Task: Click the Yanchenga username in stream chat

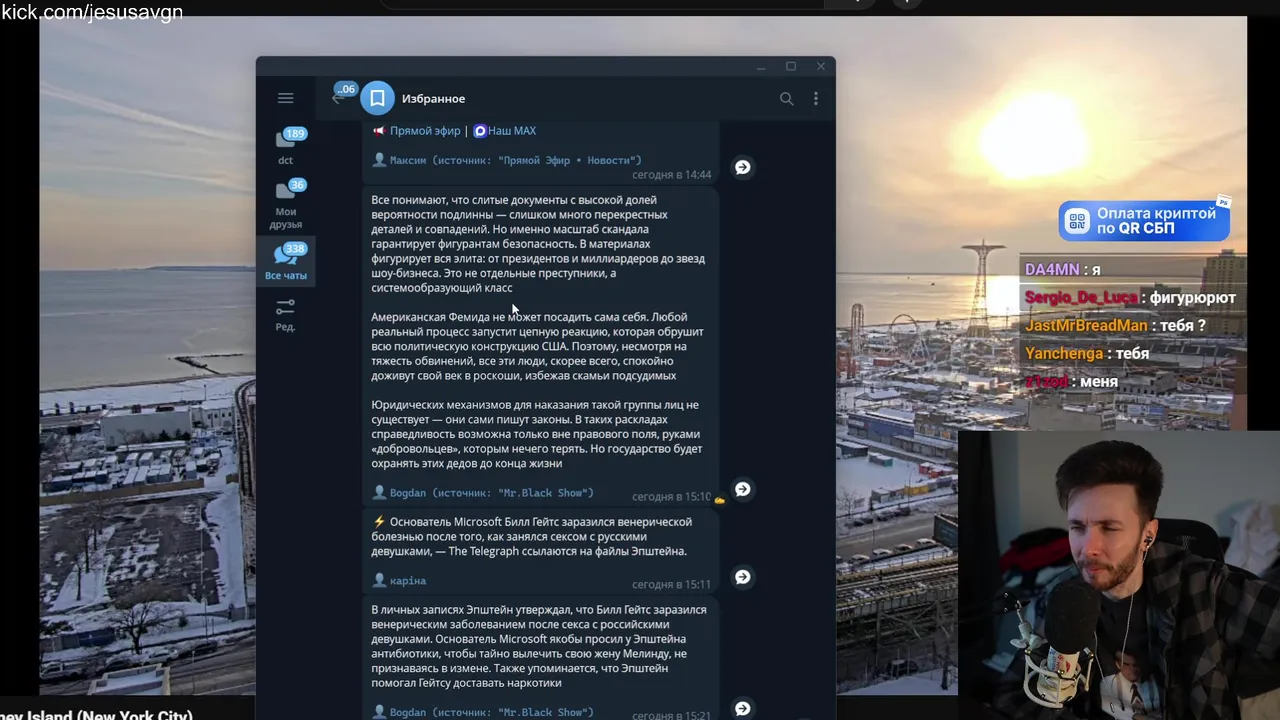Action: pos(1064,354)
